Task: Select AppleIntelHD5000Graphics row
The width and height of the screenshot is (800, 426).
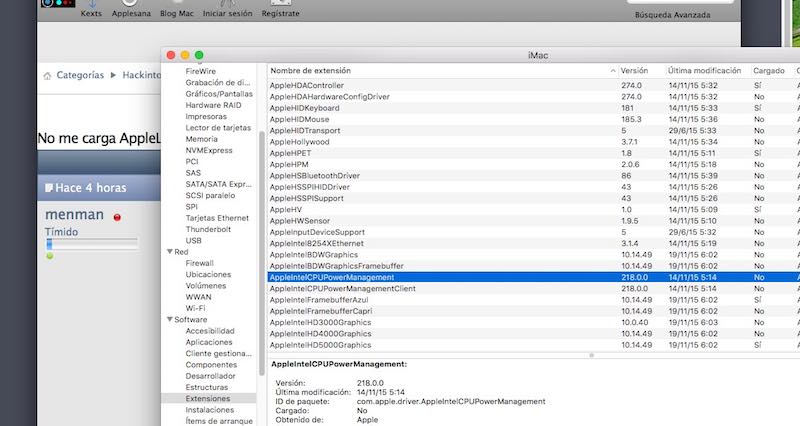Action: (x=533, y=345)
